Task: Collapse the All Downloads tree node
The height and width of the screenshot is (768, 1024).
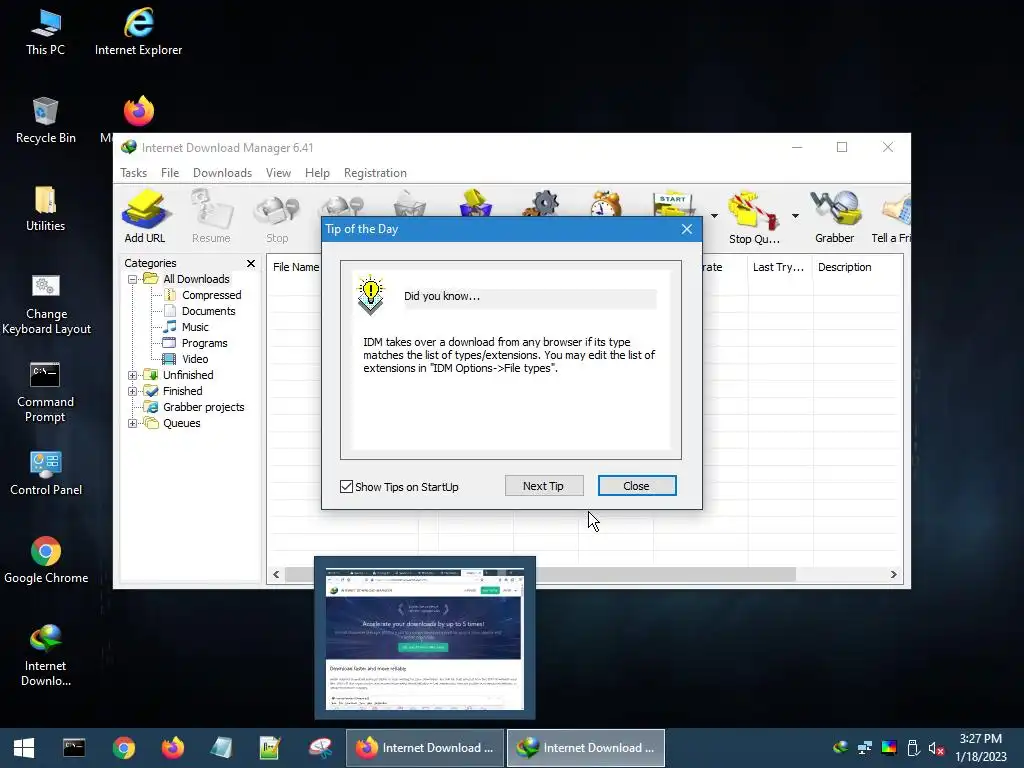Action: [132, 280]
